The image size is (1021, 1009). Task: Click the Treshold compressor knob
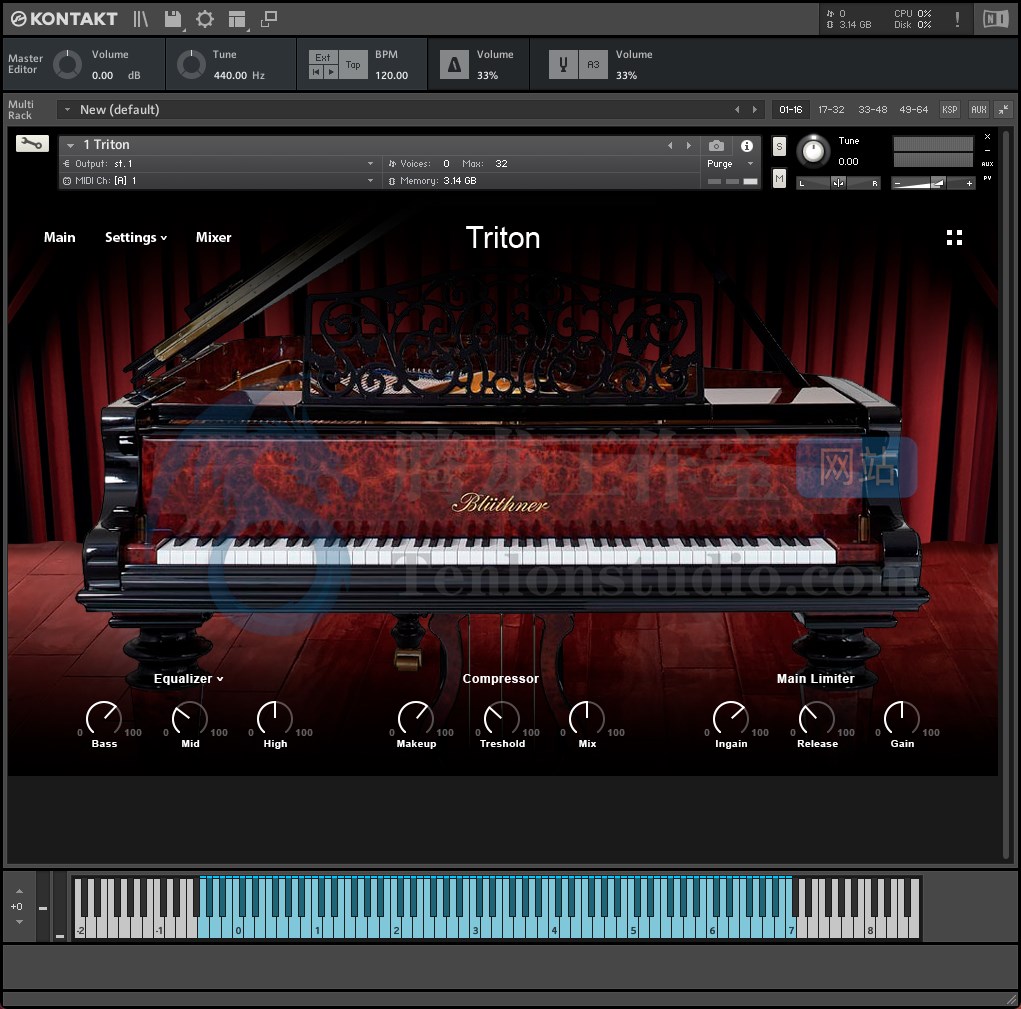click(501, 719)
